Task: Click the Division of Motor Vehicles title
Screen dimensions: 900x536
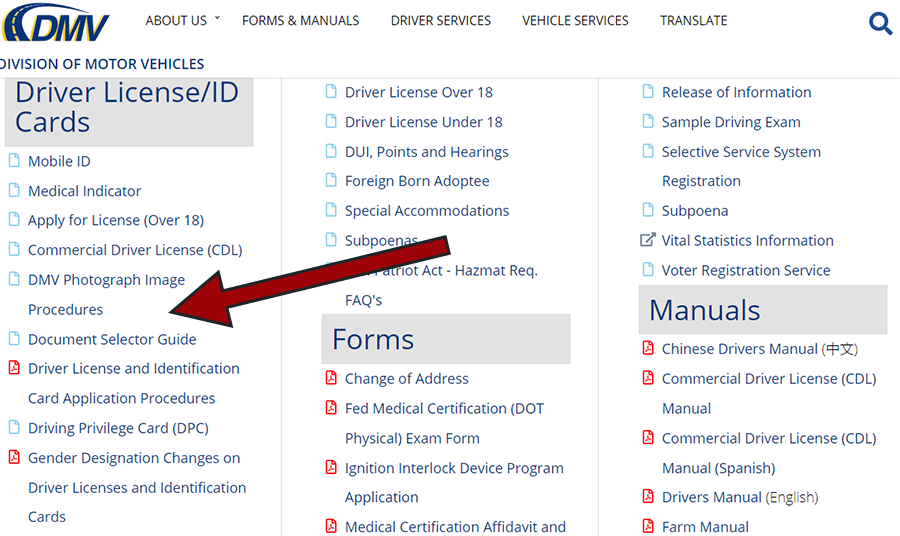Action: click(102, 64)
